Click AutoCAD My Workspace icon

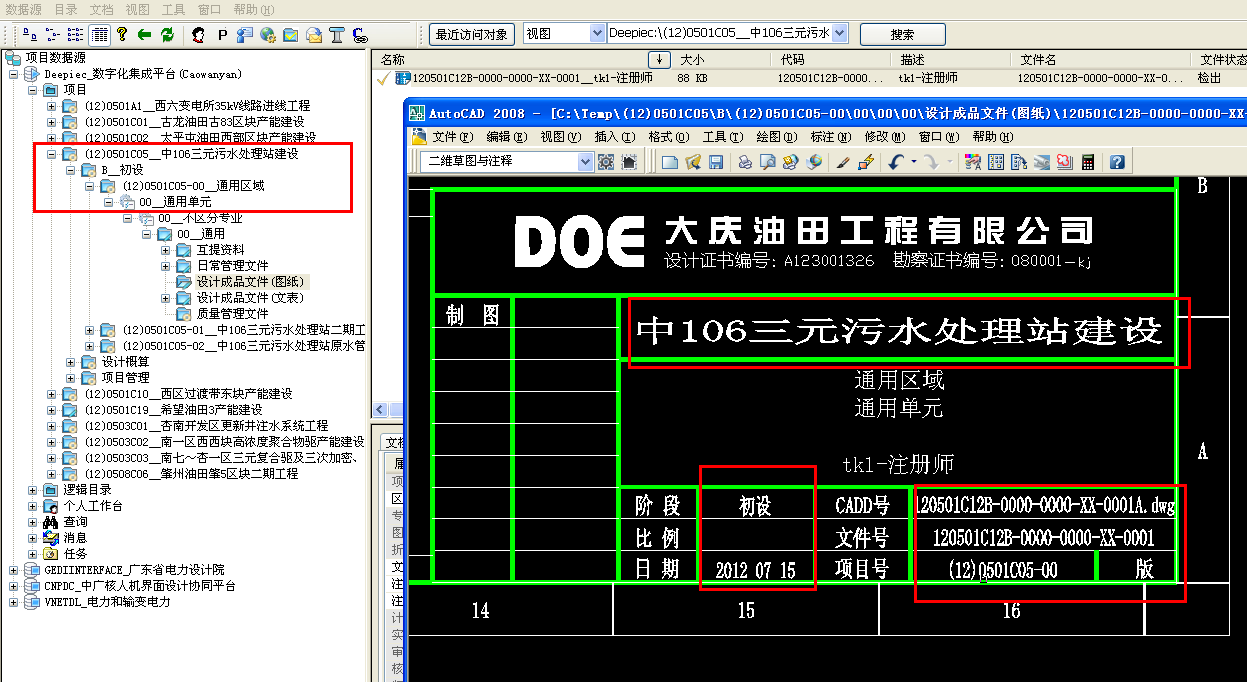(x=629, y=162)
